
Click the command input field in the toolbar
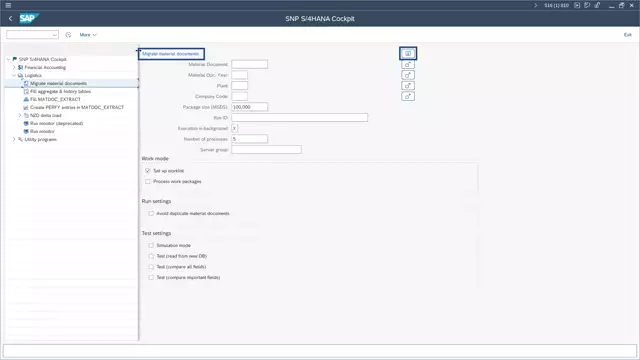tap(32, 35)
